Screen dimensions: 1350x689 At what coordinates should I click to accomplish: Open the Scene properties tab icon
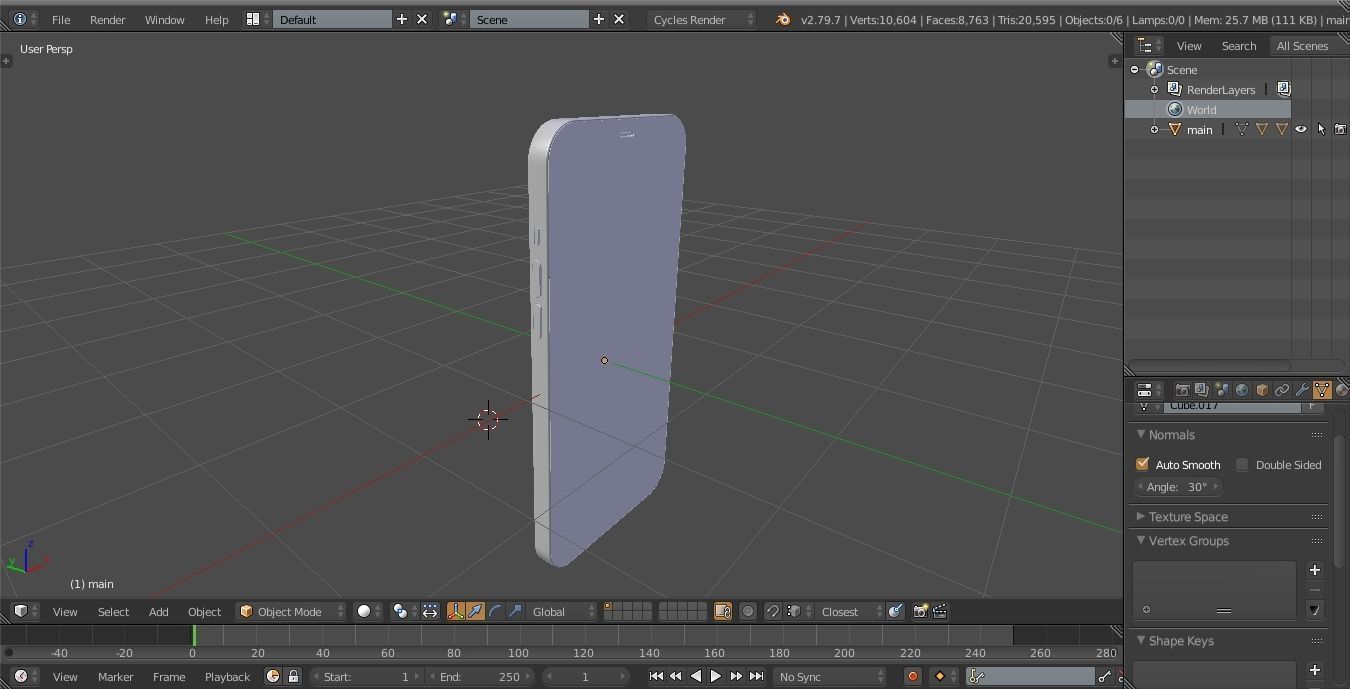(1222, 390)
